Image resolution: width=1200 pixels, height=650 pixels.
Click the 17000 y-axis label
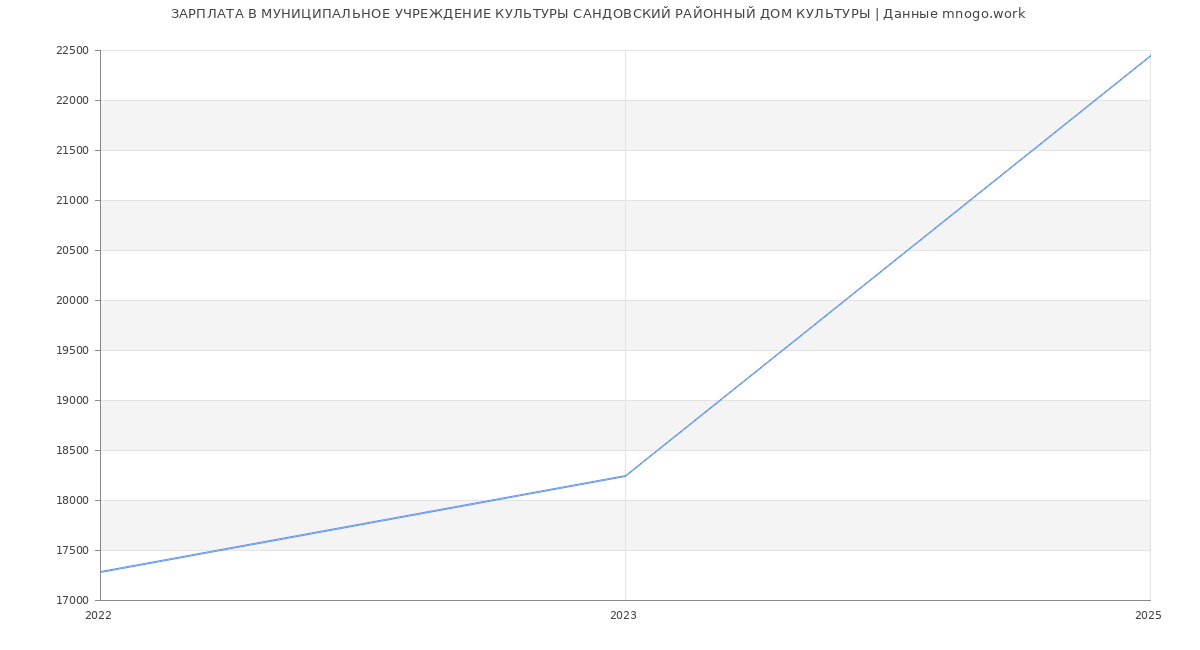coord(73,601)
